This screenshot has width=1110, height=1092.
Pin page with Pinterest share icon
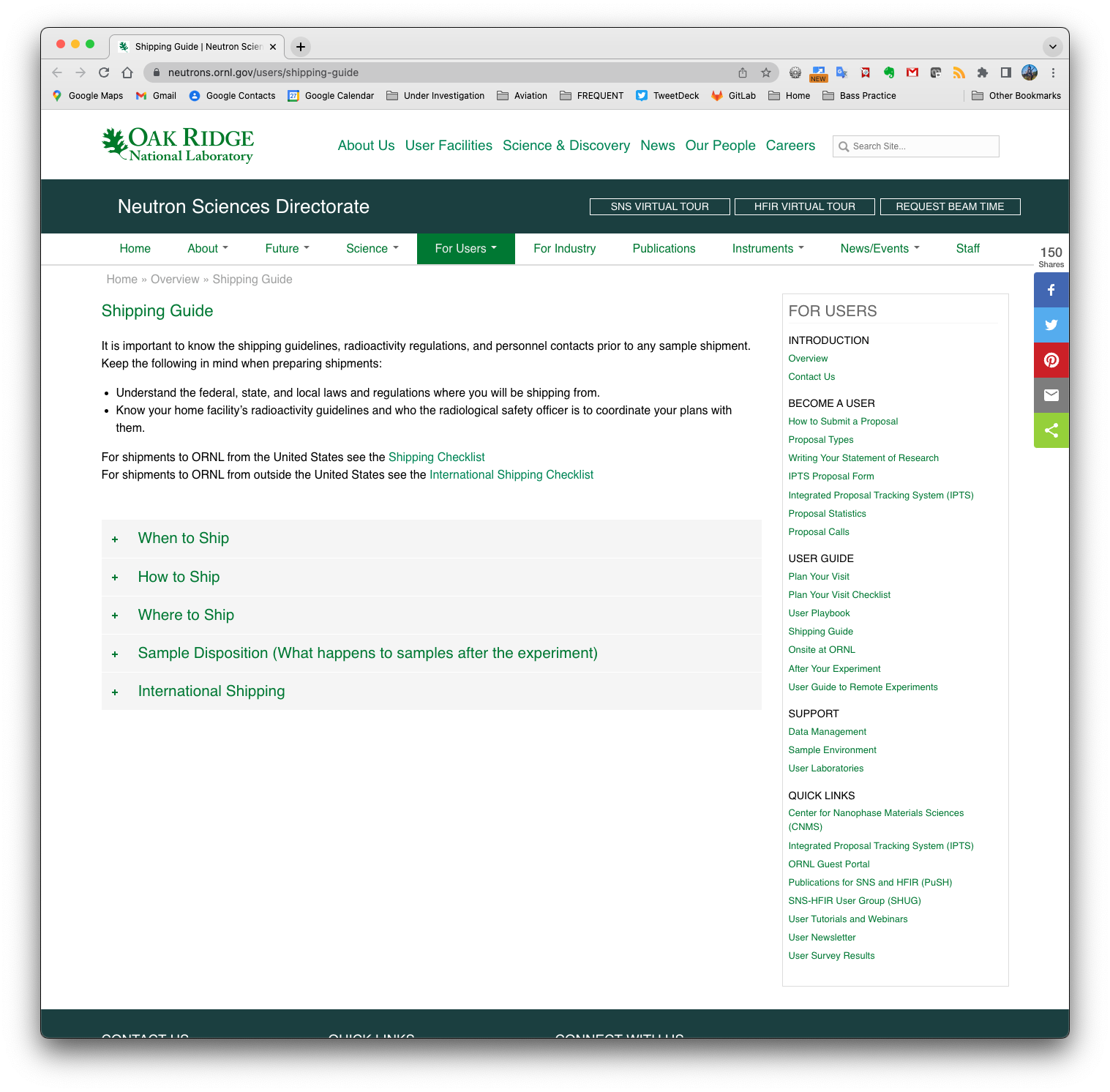1051,360
